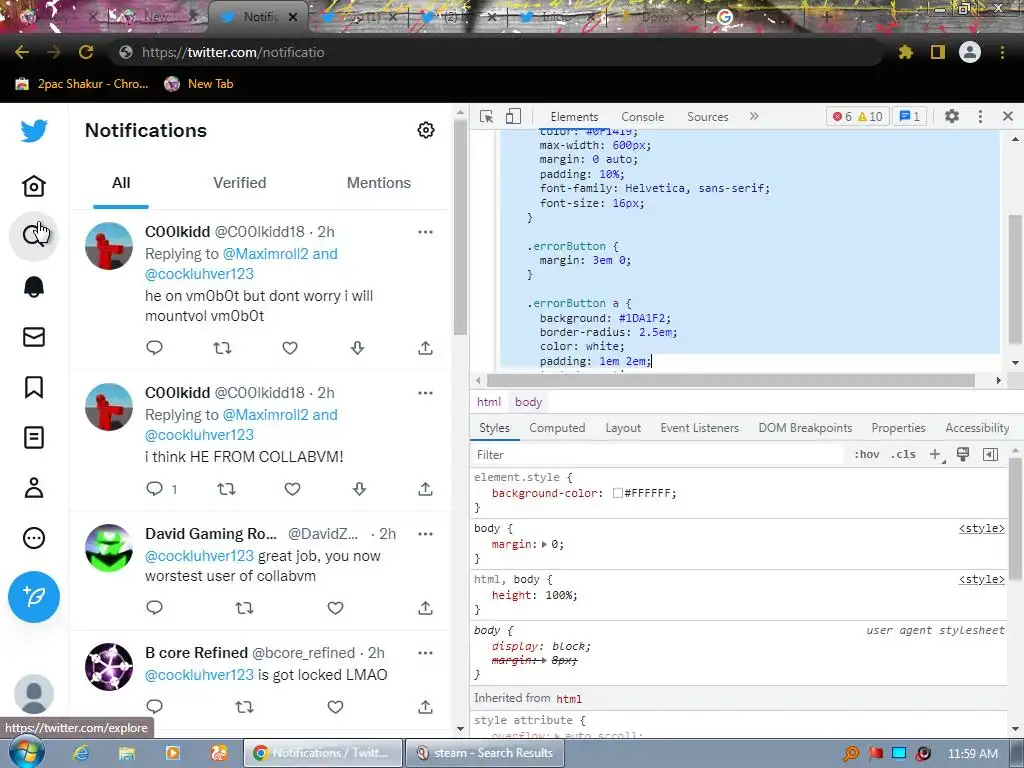Open Notifications settings gear
The image size is (1024, 768).
point(426,130)
